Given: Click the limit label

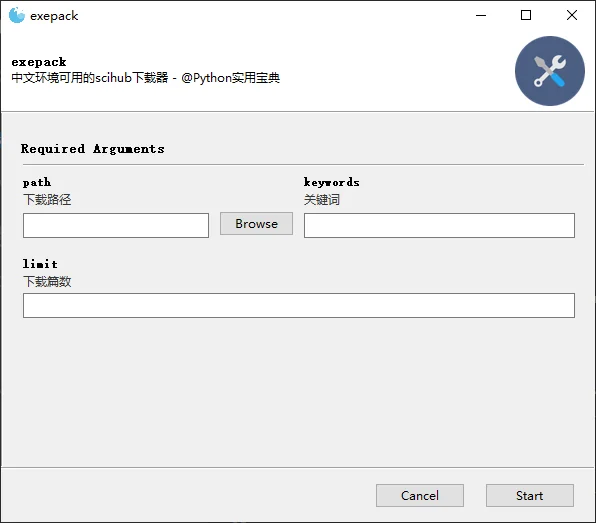Looking at the screenshot, I should (40, 263).
